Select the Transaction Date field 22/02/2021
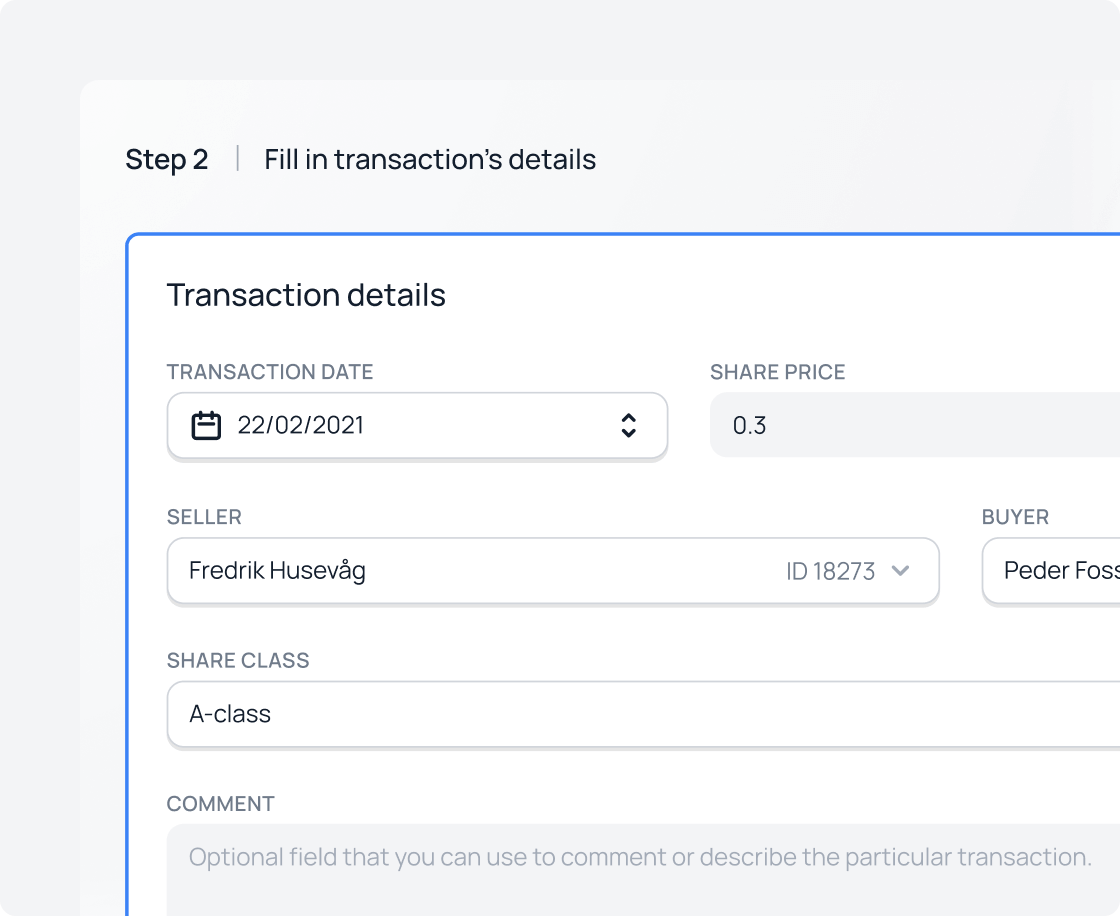 pyautogui.click(x=417, y=425)
